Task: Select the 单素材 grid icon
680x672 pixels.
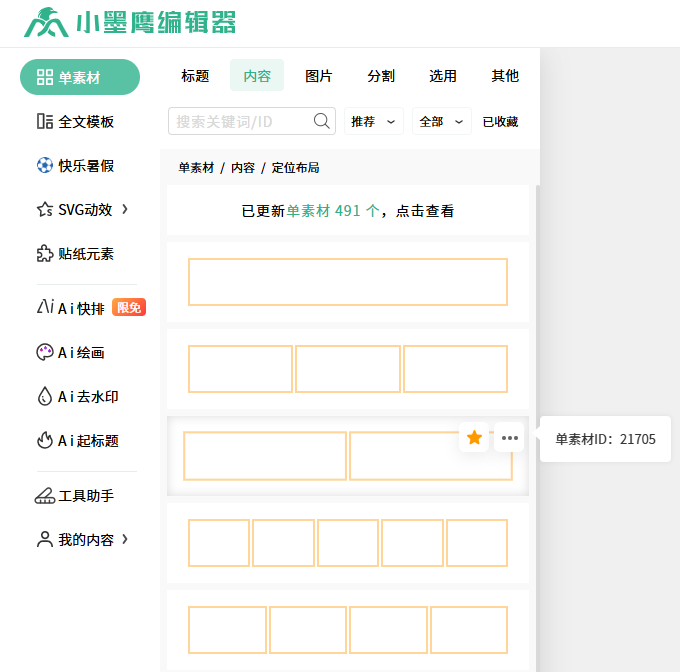Action: (45, 77)
